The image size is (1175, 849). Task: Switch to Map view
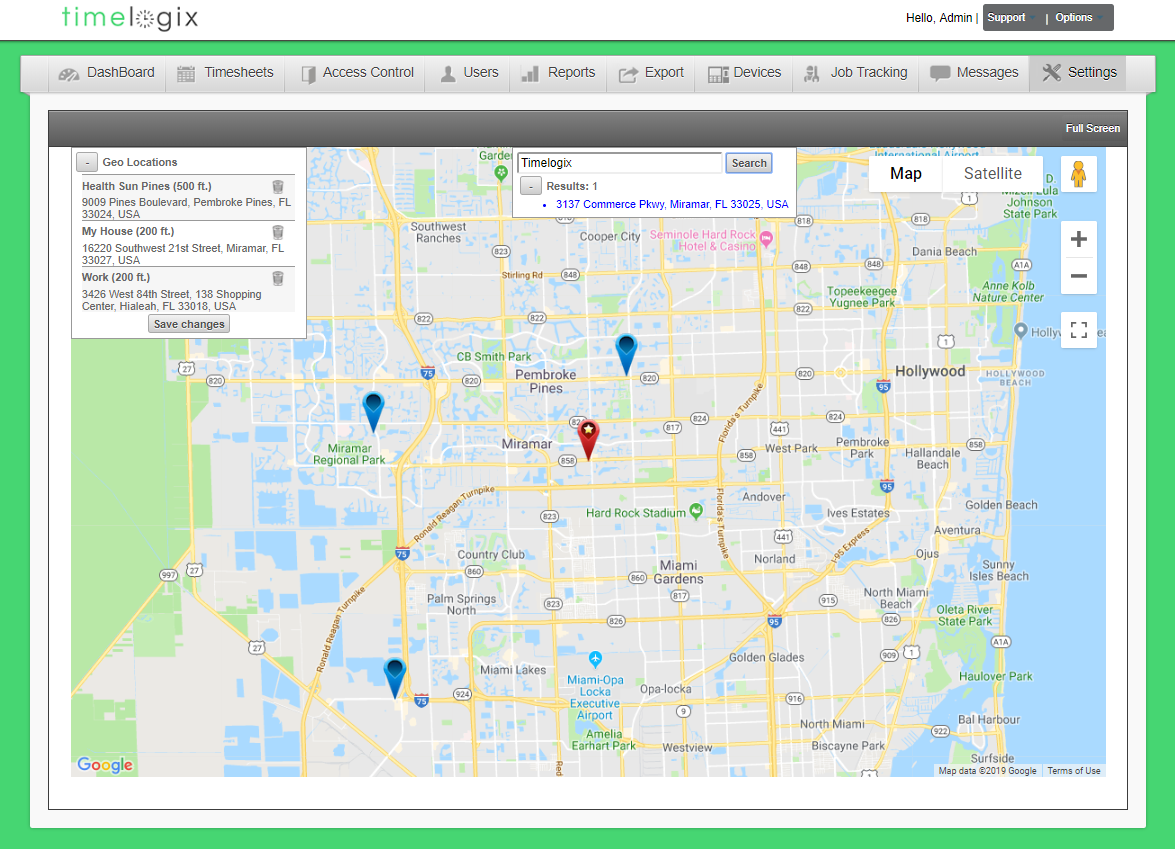905,173
